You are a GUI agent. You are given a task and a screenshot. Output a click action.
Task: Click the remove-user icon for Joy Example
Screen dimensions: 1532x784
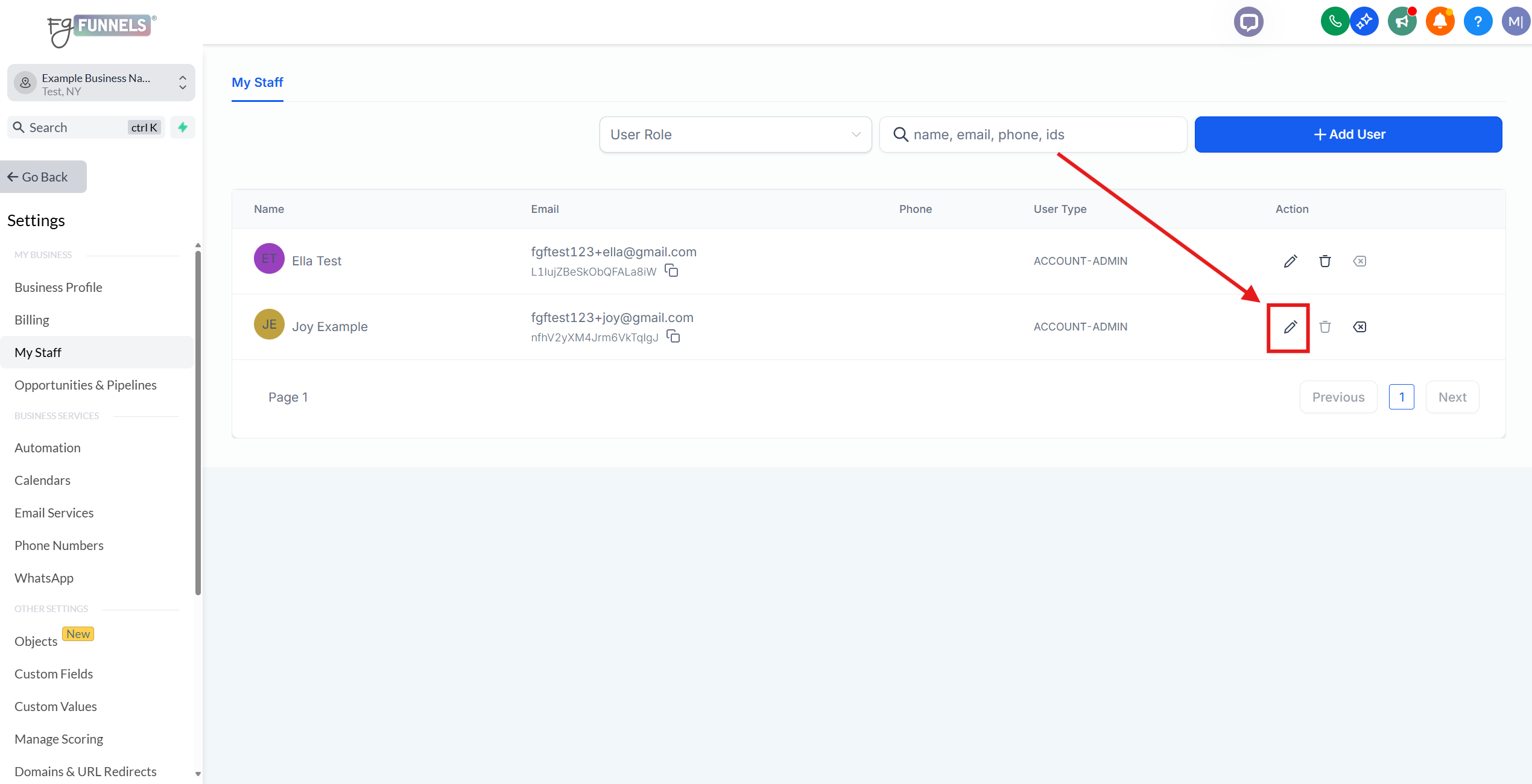1359,327
